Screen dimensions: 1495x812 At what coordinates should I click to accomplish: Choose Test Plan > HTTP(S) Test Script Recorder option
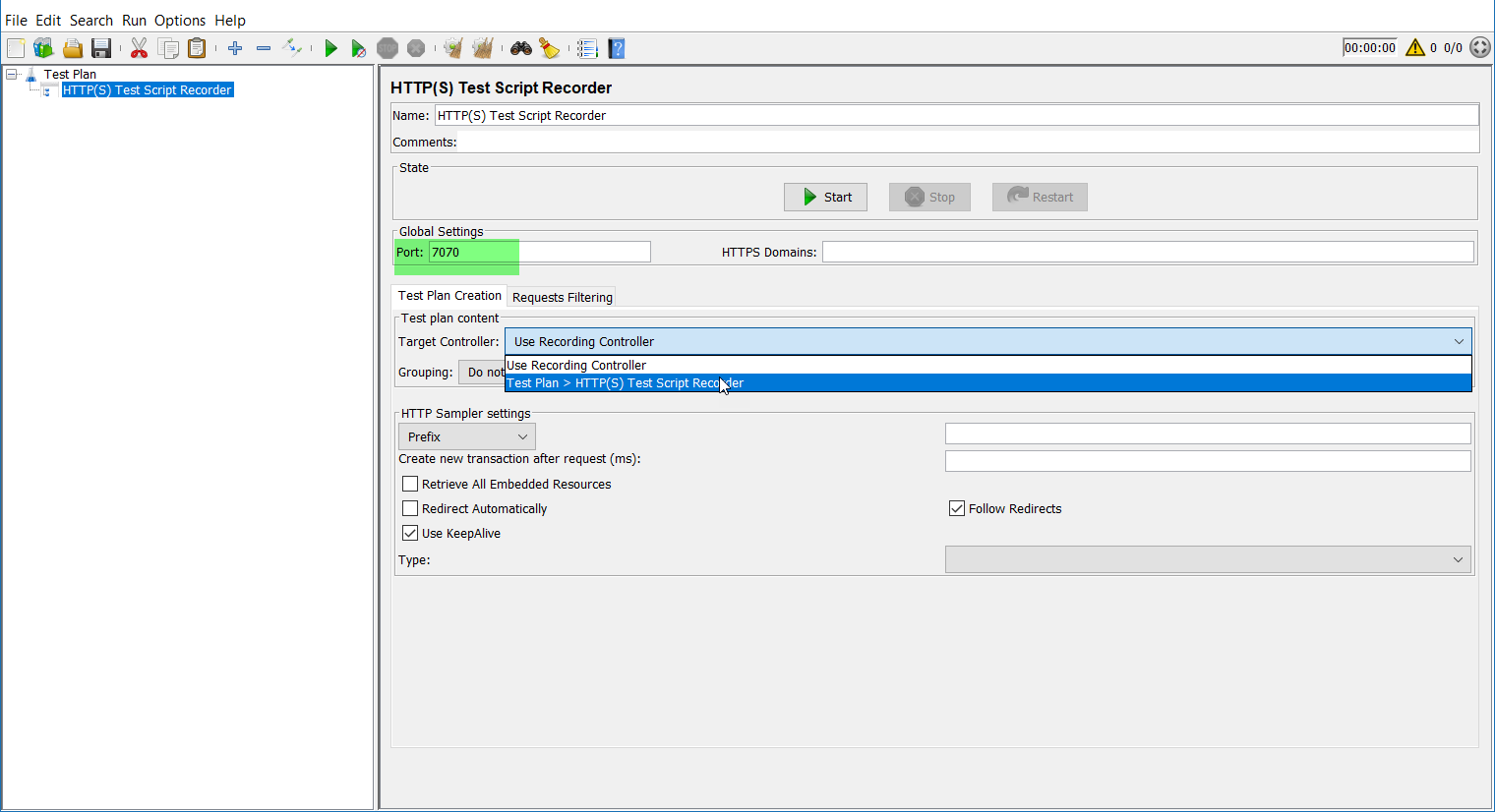coord(987,382)
